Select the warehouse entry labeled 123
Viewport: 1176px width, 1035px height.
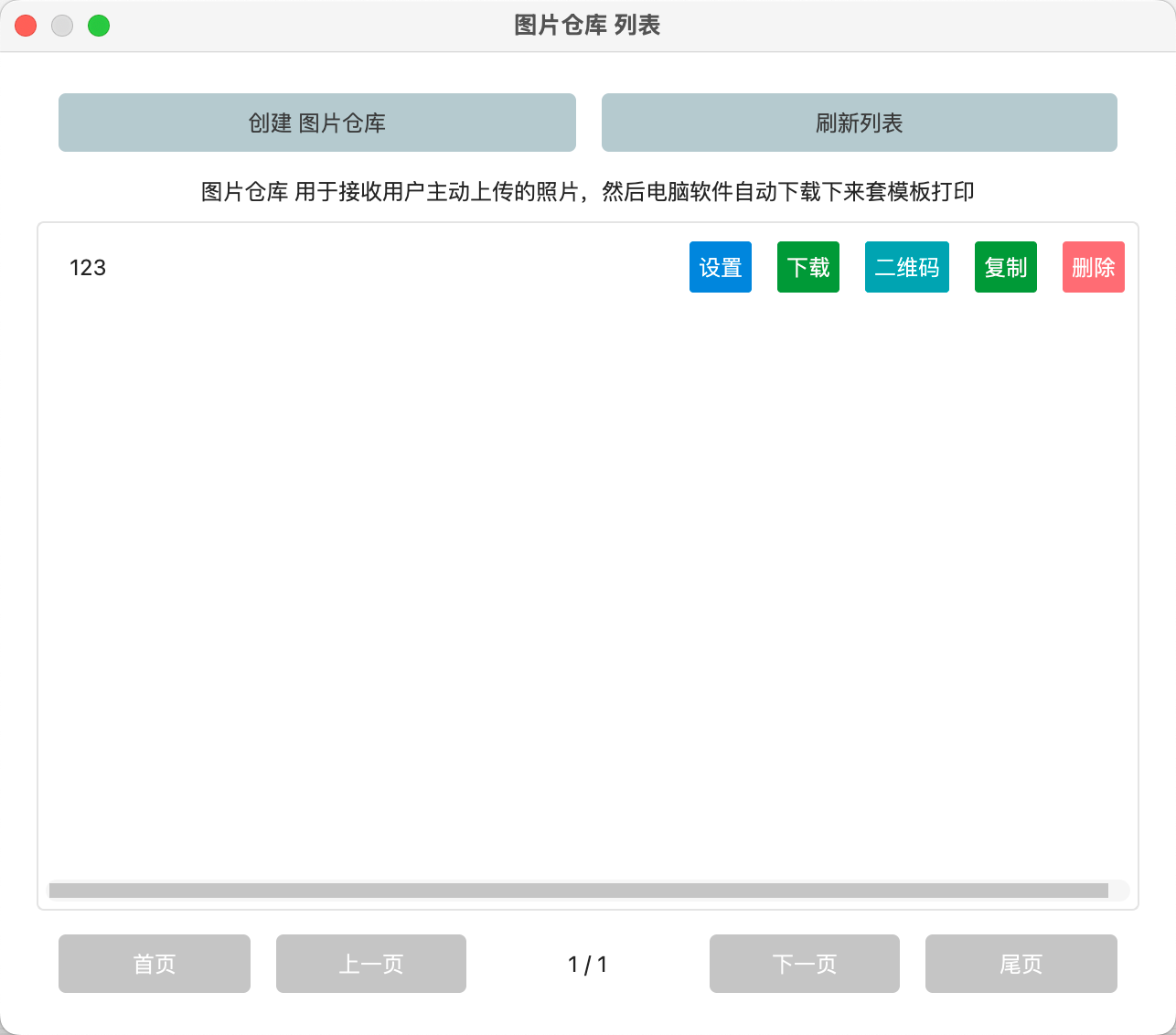88,267
